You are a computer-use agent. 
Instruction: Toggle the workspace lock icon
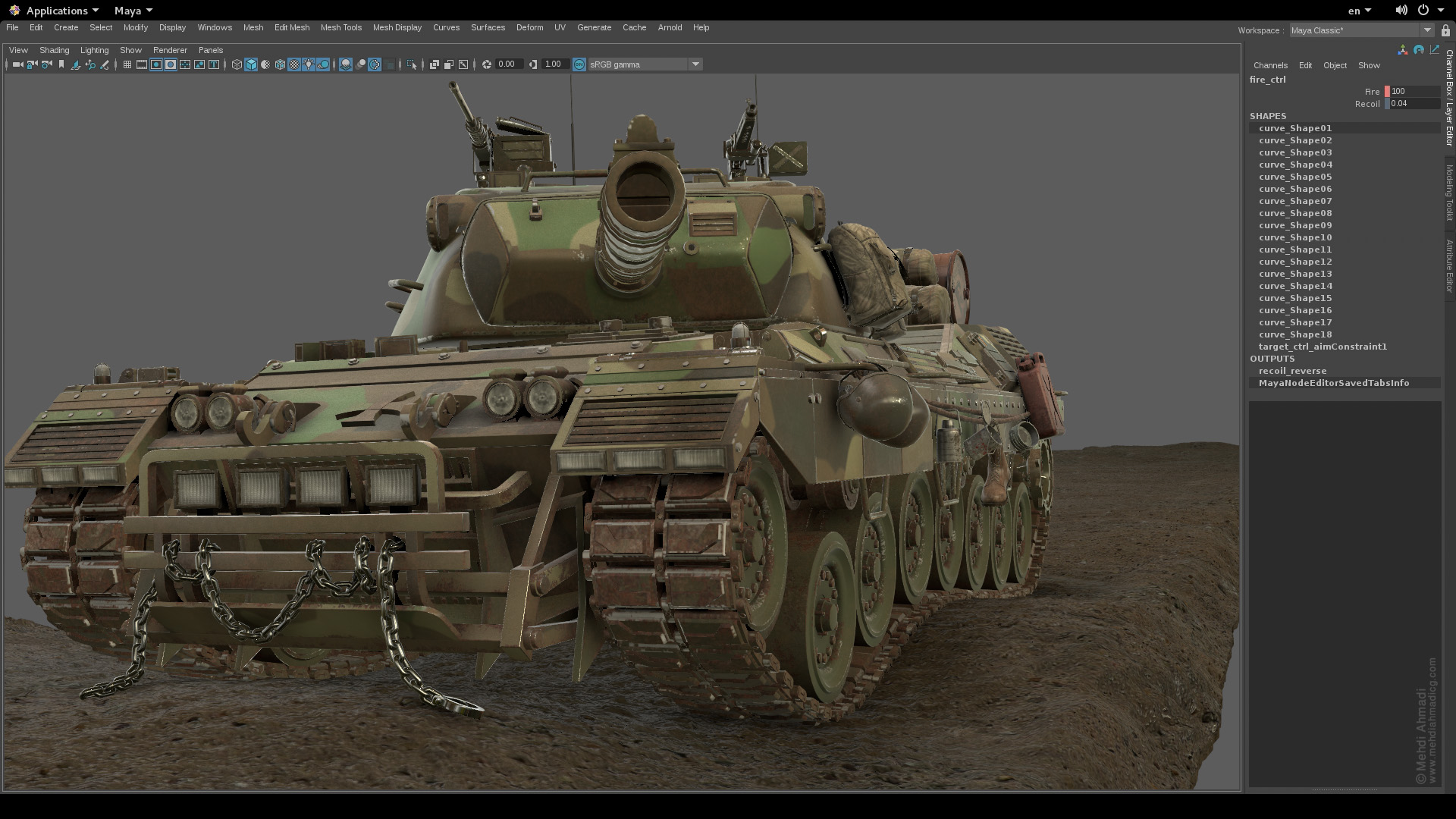1445,30
